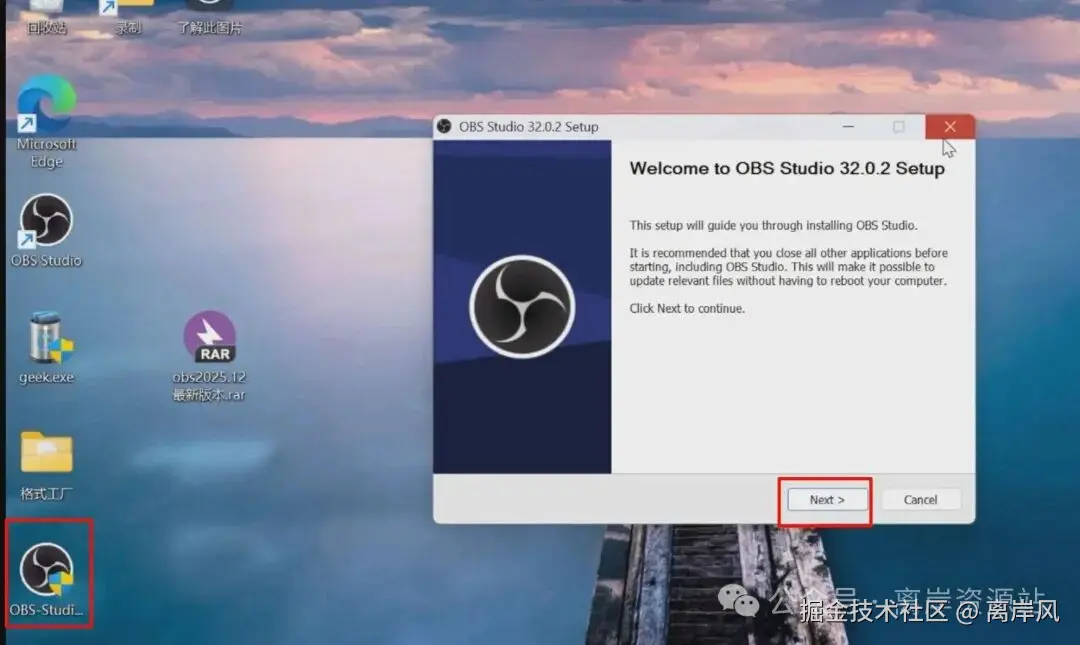1080x645 pixels.
Task: Click the OBS Studio 32.0.2 Setup title
Action: [529, 127]
